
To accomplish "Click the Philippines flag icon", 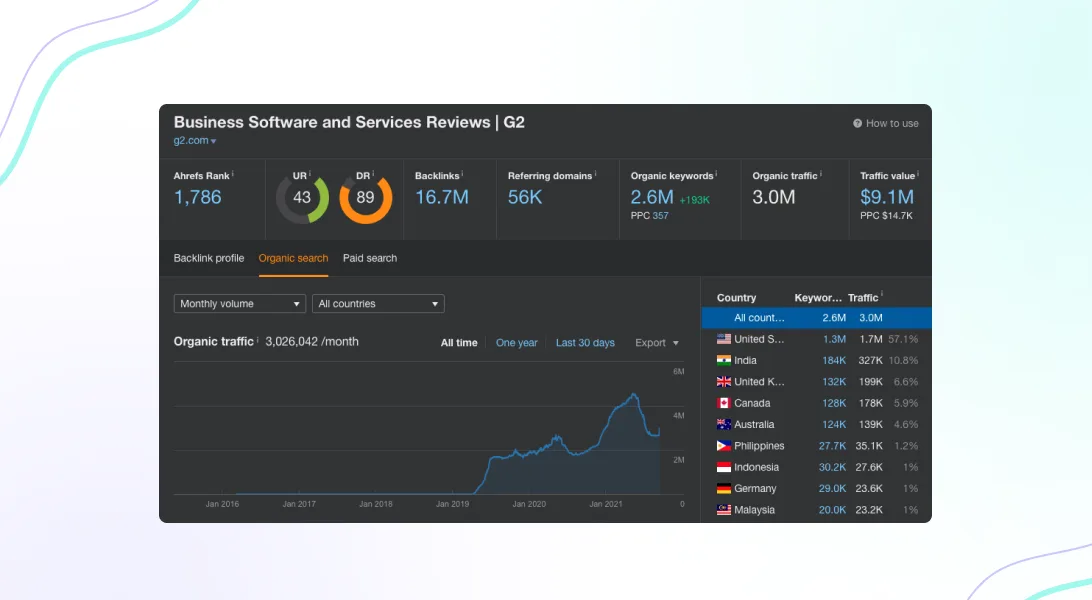I will (x=724, y=445).
